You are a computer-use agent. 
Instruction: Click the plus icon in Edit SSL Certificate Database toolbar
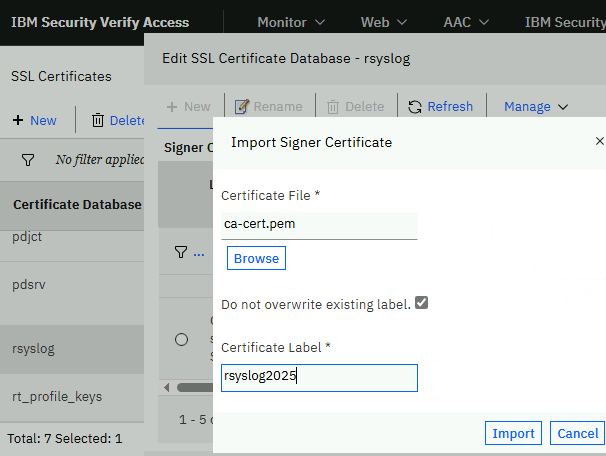pos(172,107)
